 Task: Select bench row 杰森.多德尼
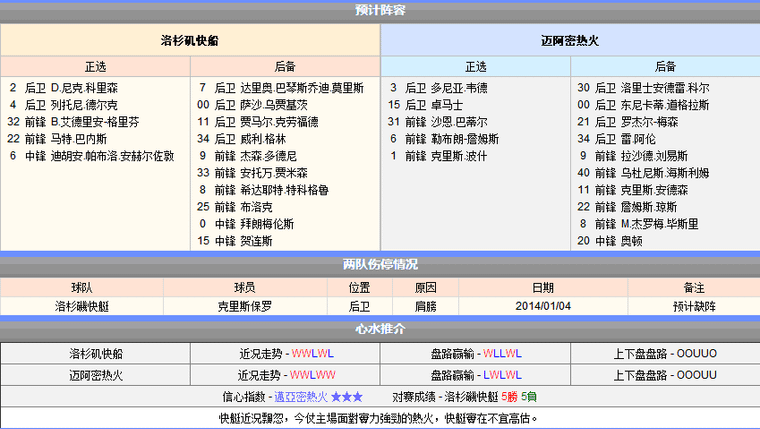(x=247, y=156)
